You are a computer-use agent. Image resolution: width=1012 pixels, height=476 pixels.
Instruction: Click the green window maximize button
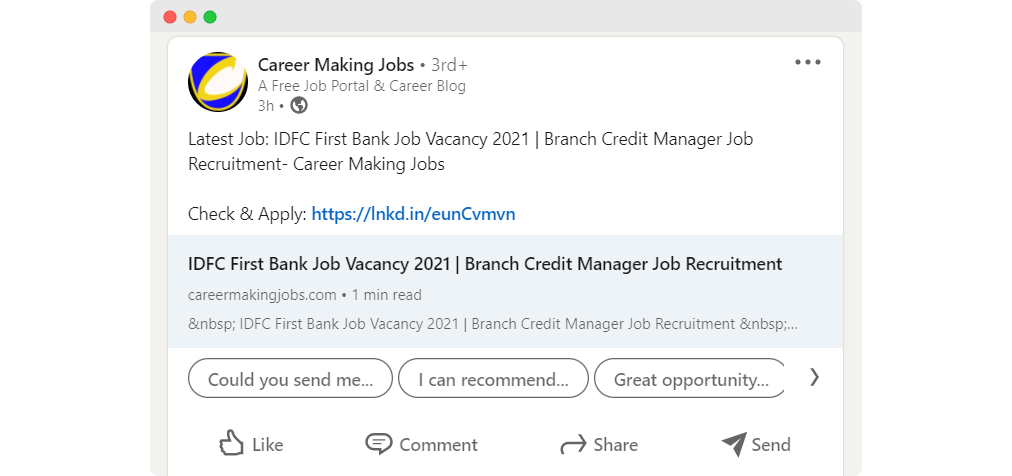pyautogui.click(x=210, y=17)
